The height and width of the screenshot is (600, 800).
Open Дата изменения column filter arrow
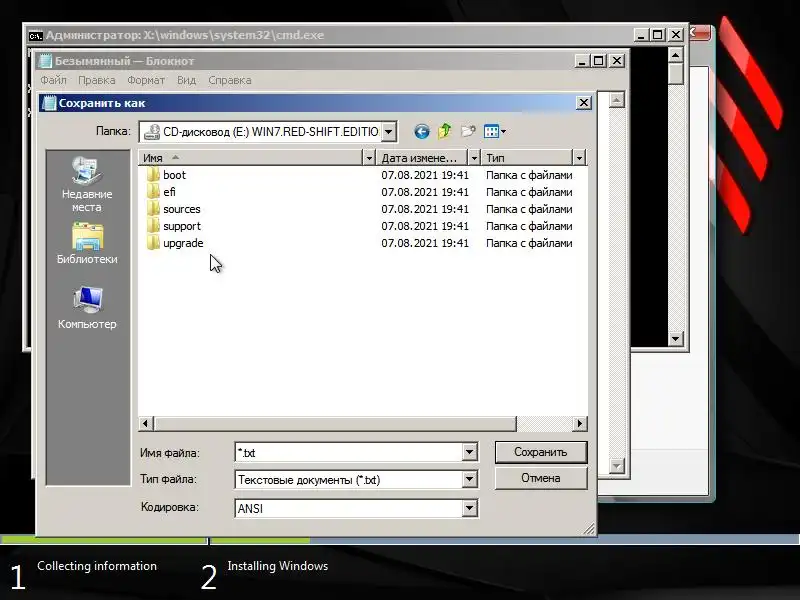(x=473, y=158)
